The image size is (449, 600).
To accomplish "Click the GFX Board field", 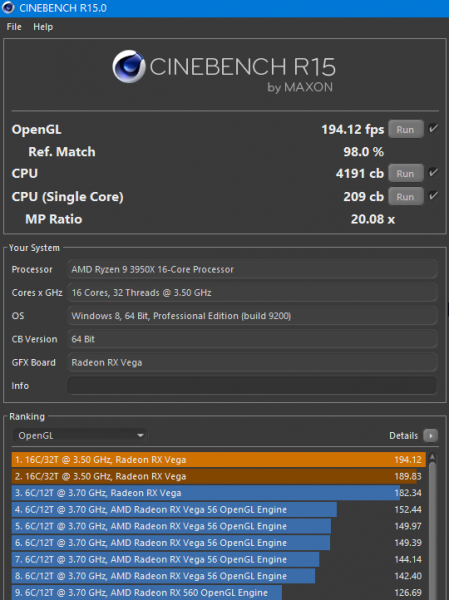I will 252,362.
